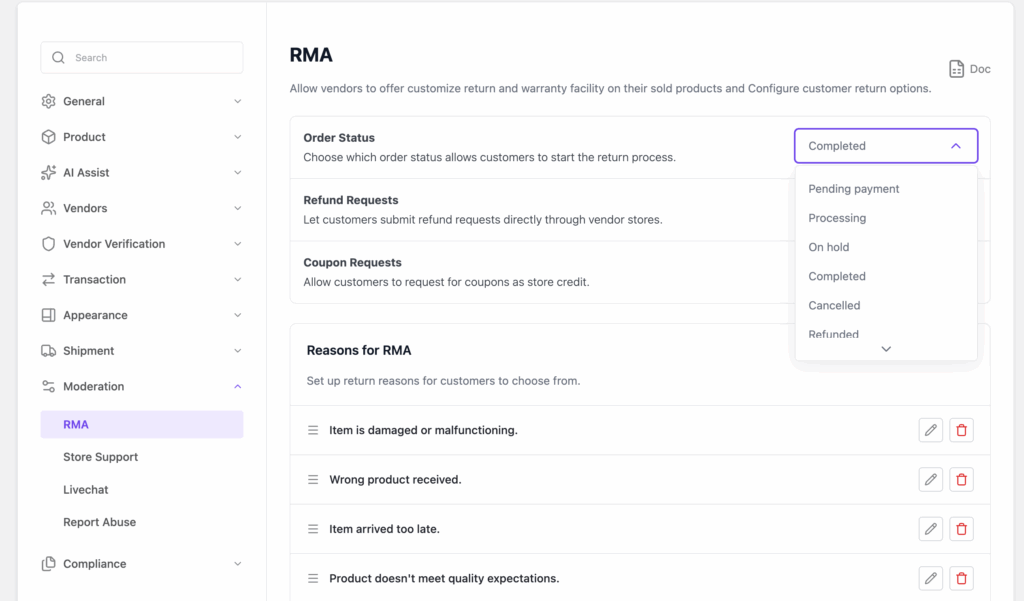Click the down chevron in the status dropdown

pyautogui.click(x=885, y=348)
